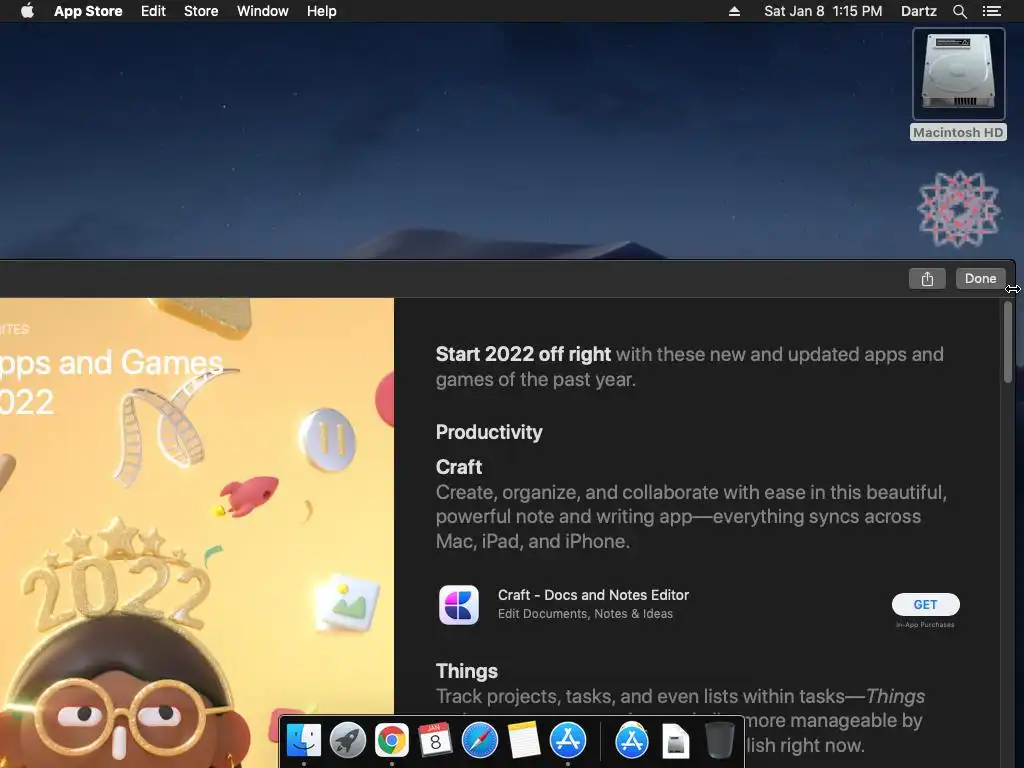The image size is (1024, 768).
Task: Open the disk image document in Dock
Action: pyautogui.click(x=675, y=741)
